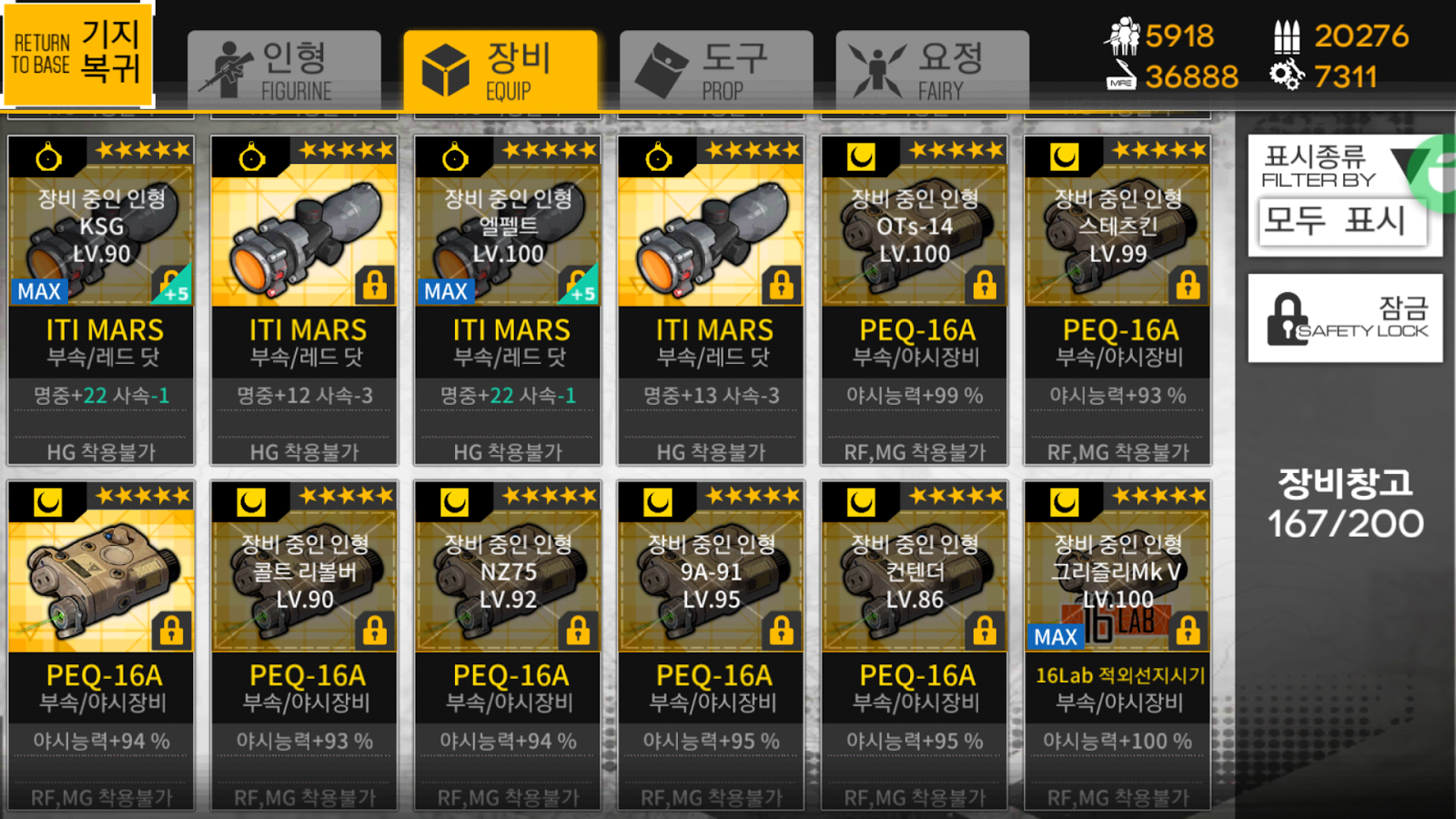Select PEQ-16A equipped by NZ75

[x=508, y=645]
